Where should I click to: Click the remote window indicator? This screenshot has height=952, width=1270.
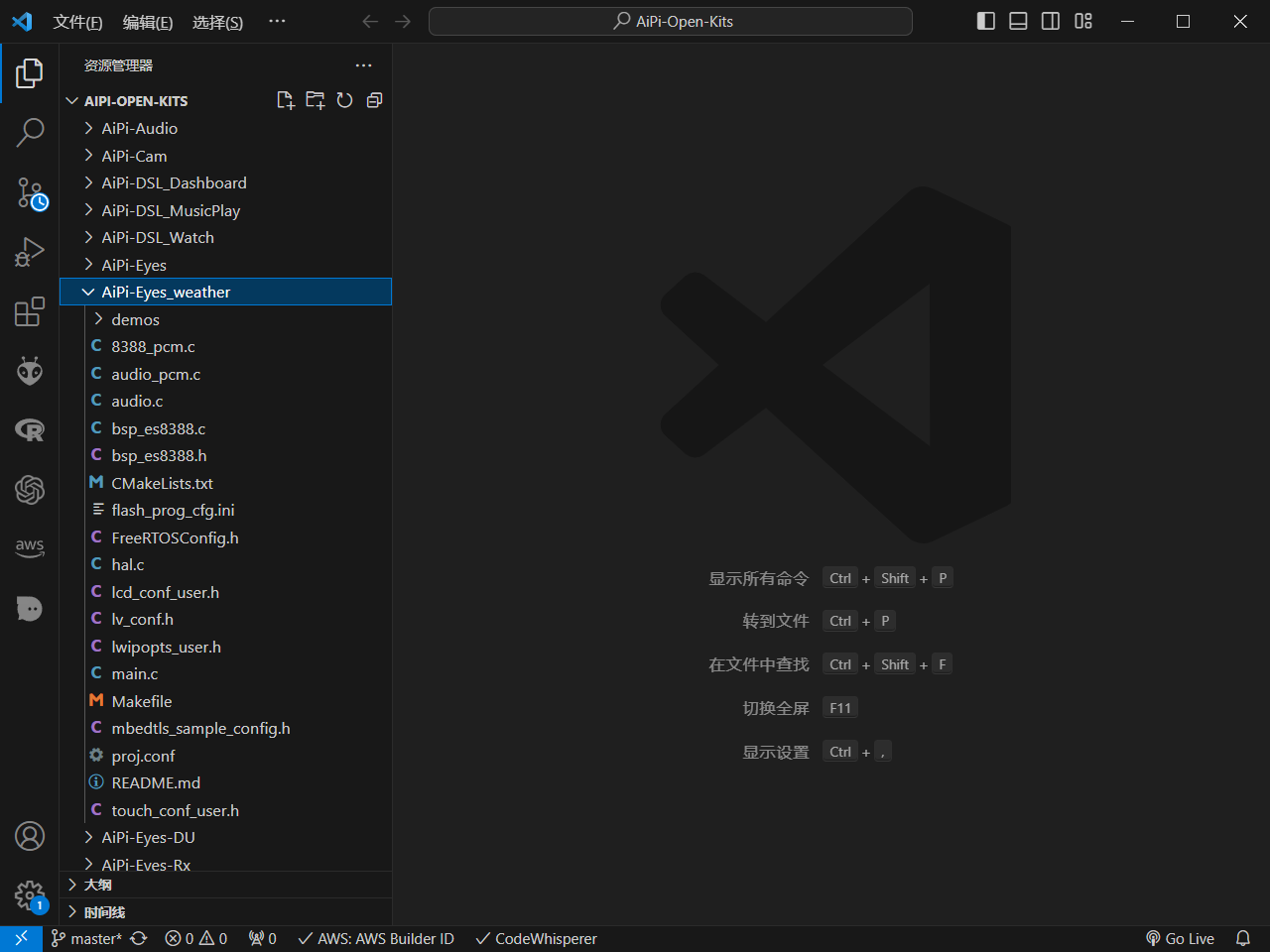(21, 938)
